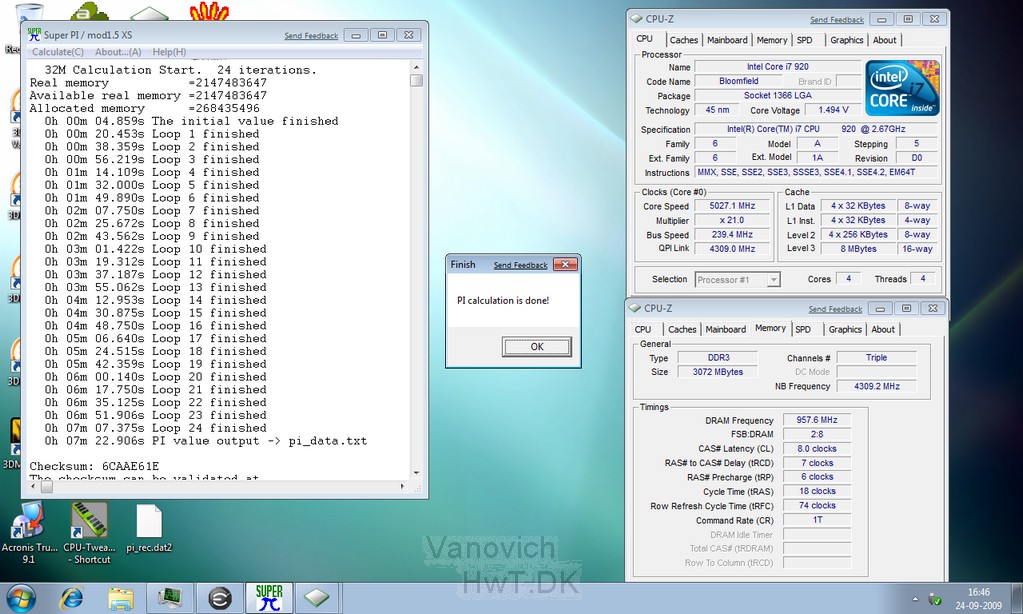Image resolution: width=1023 pixels, height=614 pixels.
Task: Open About menu in Super PI
Action: coord(118,52)
